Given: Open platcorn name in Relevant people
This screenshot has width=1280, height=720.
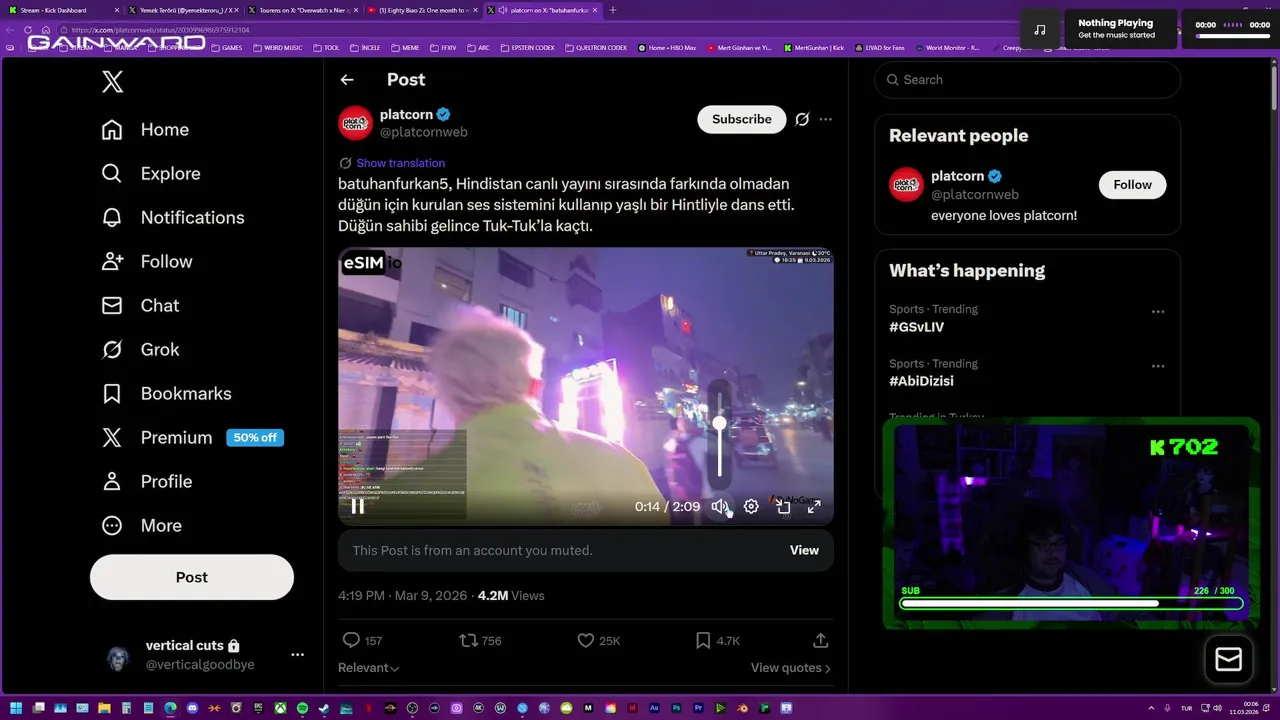Looking at the screenshot, I should 957,176.
